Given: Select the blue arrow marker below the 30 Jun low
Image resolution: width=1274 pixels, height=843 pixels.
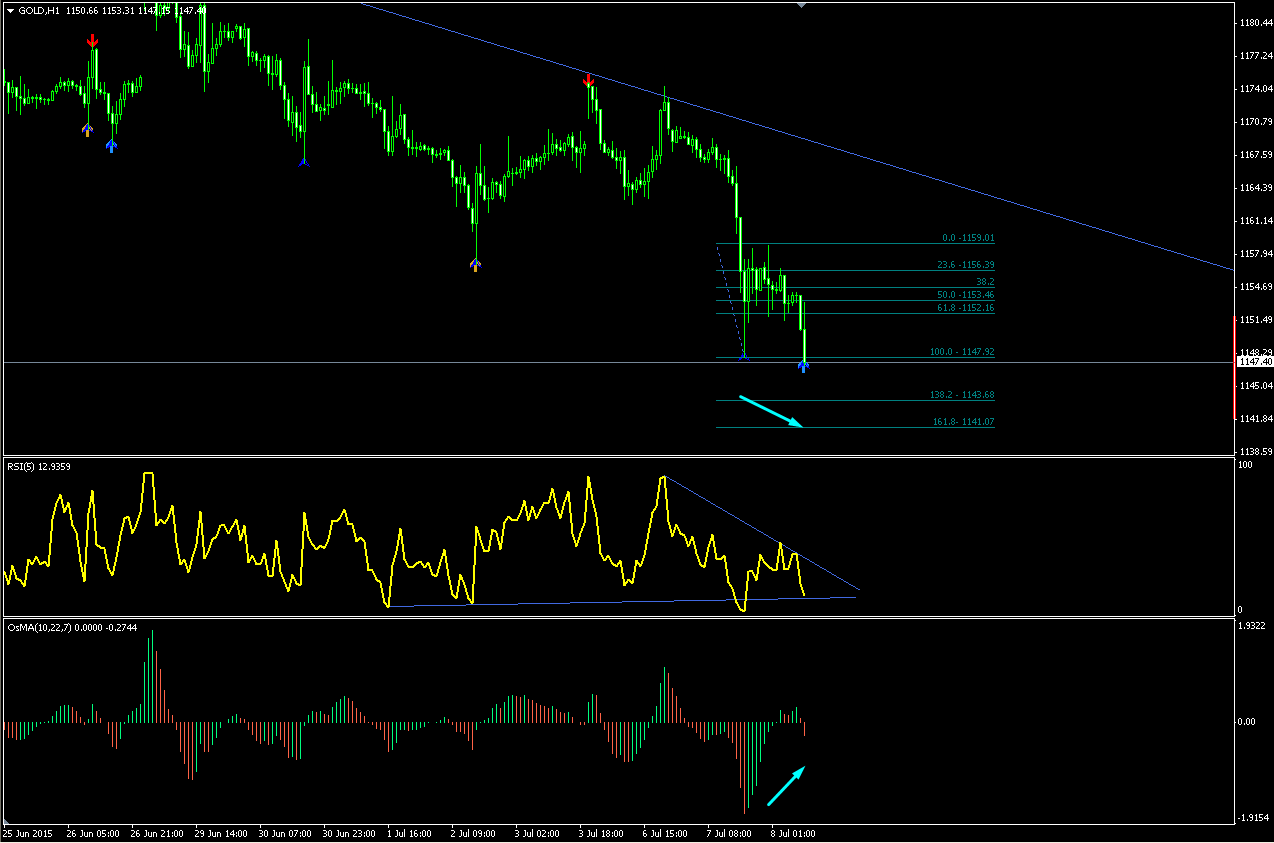Looking at the screenshot, I should pyautogui.click(x=304, y=162).
